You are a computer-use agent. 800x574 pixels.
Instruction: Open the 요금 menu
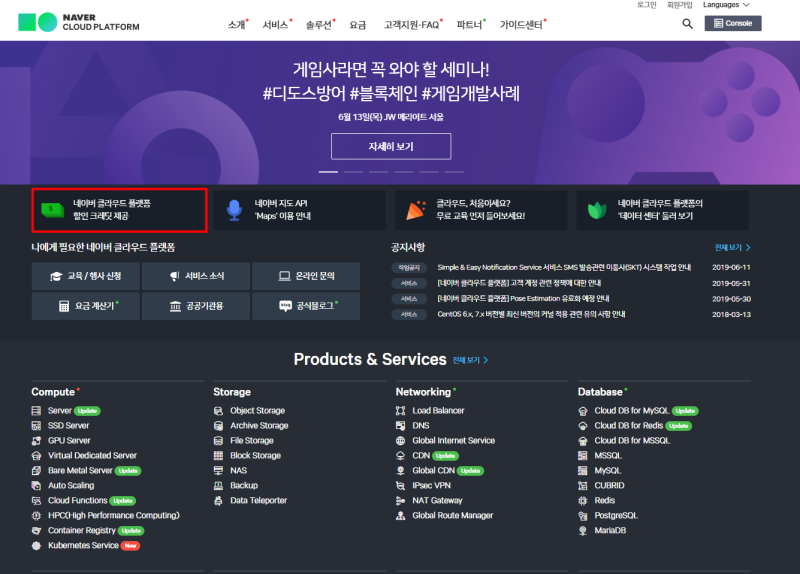(358, 24)
